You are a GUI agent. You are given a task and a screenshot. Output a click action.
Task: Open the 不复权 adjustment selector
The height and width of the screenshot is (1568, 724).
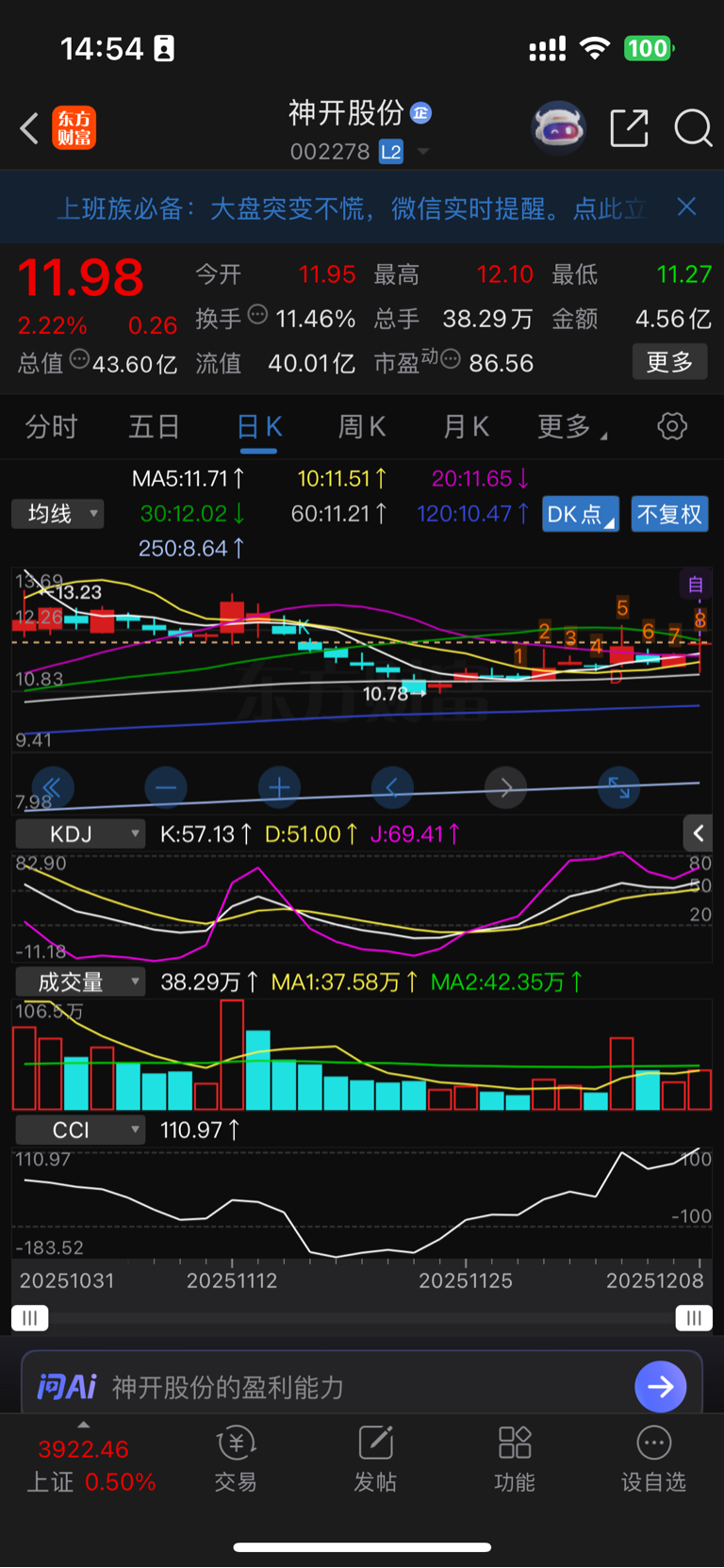coord(669,514)
